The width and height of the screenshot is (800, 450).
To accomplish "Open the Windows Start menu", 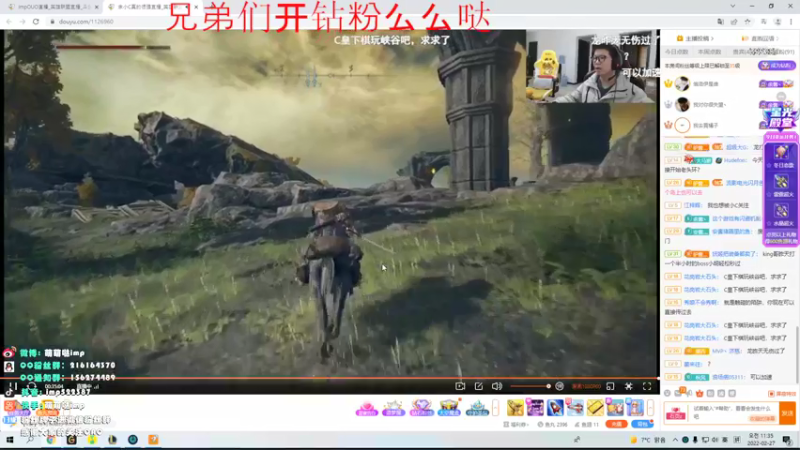I will click(9, 439).
